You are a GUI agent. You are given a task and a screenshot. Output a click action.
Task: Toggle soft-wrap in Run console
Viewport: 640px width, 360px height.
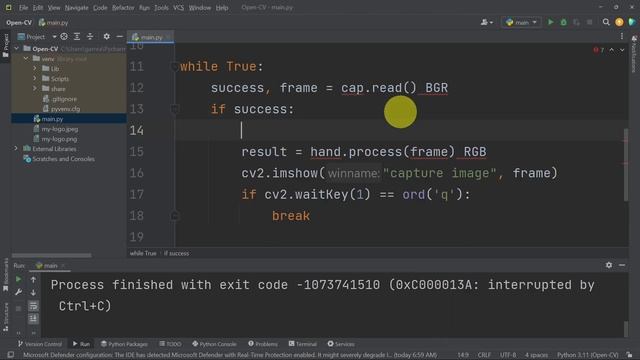pos(33,306)
